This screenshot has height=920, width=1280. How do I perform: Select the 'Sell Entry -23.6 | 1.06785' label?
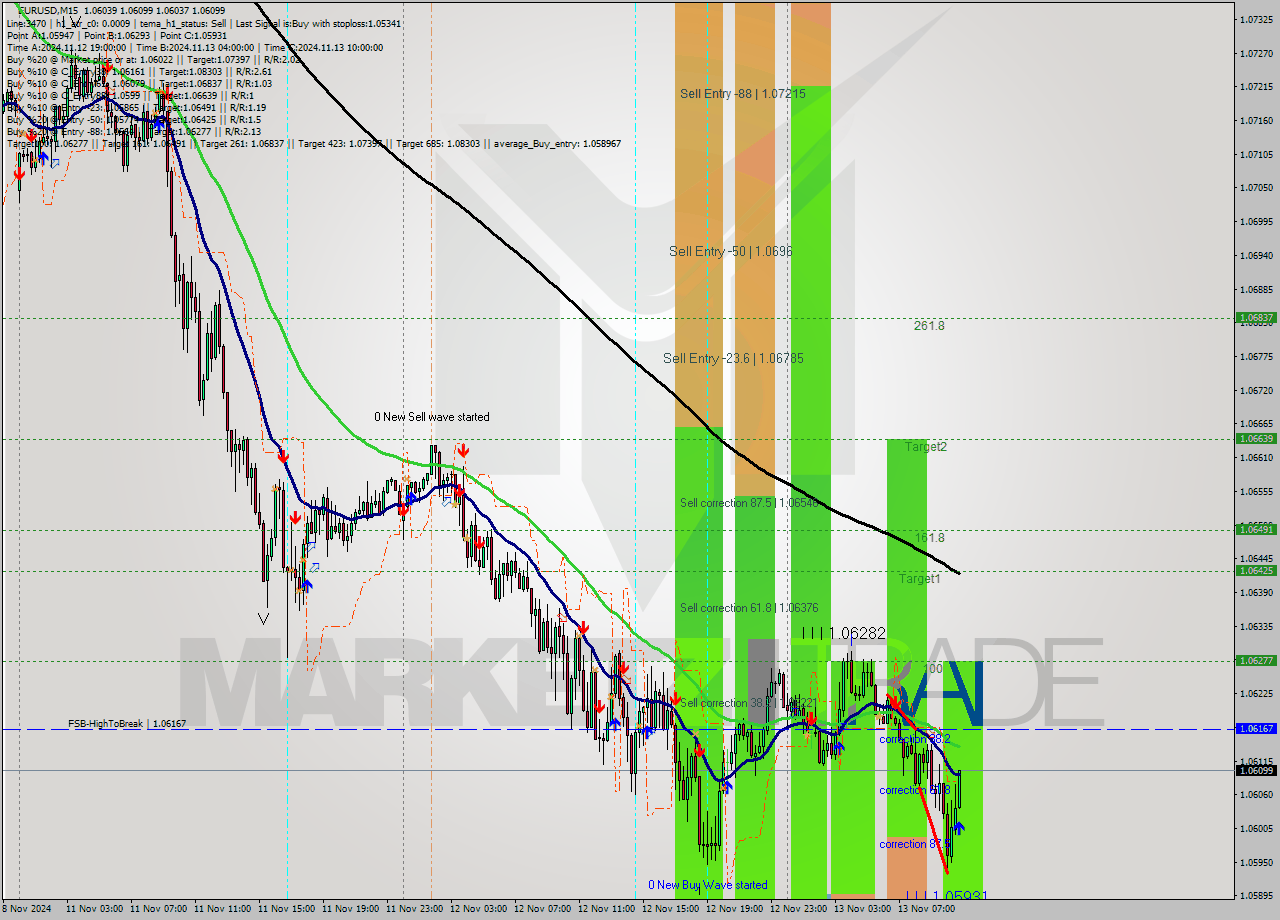[733, 358]
